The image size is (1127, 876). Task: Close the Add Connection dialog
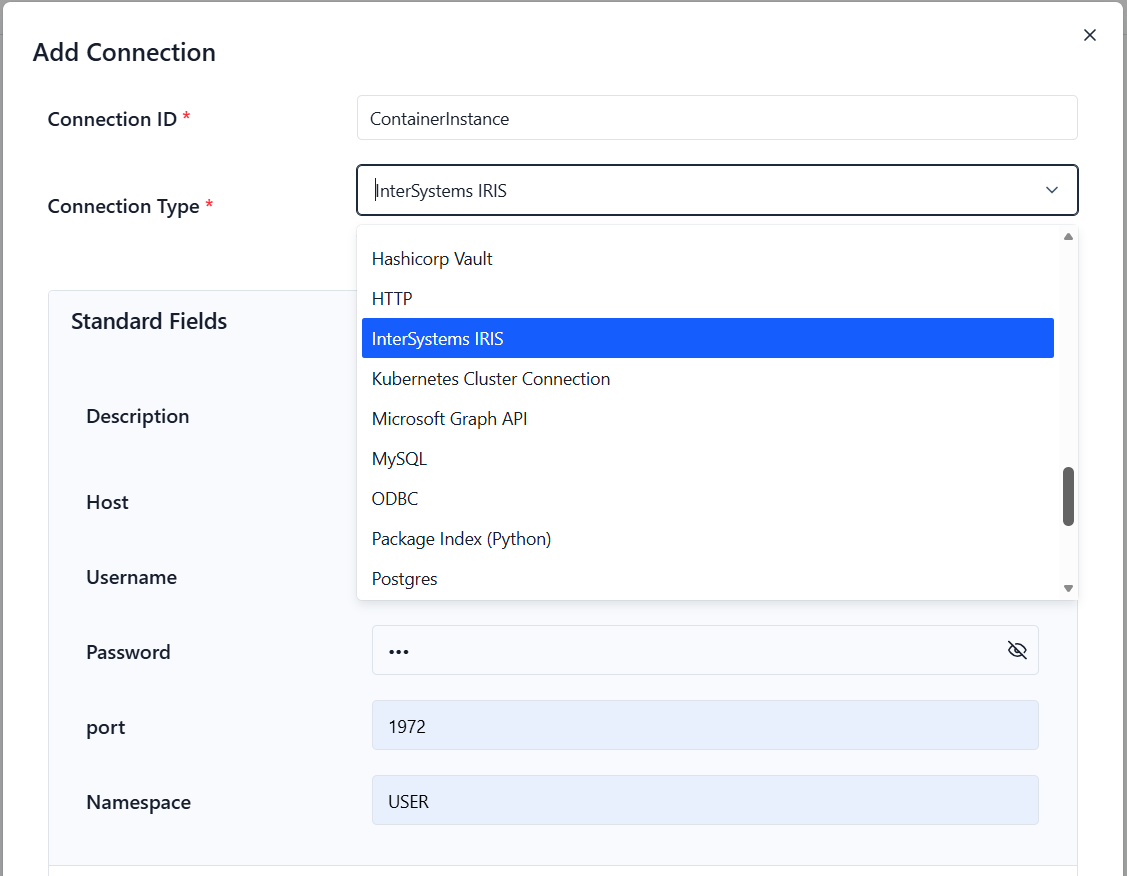[1089, 34]
